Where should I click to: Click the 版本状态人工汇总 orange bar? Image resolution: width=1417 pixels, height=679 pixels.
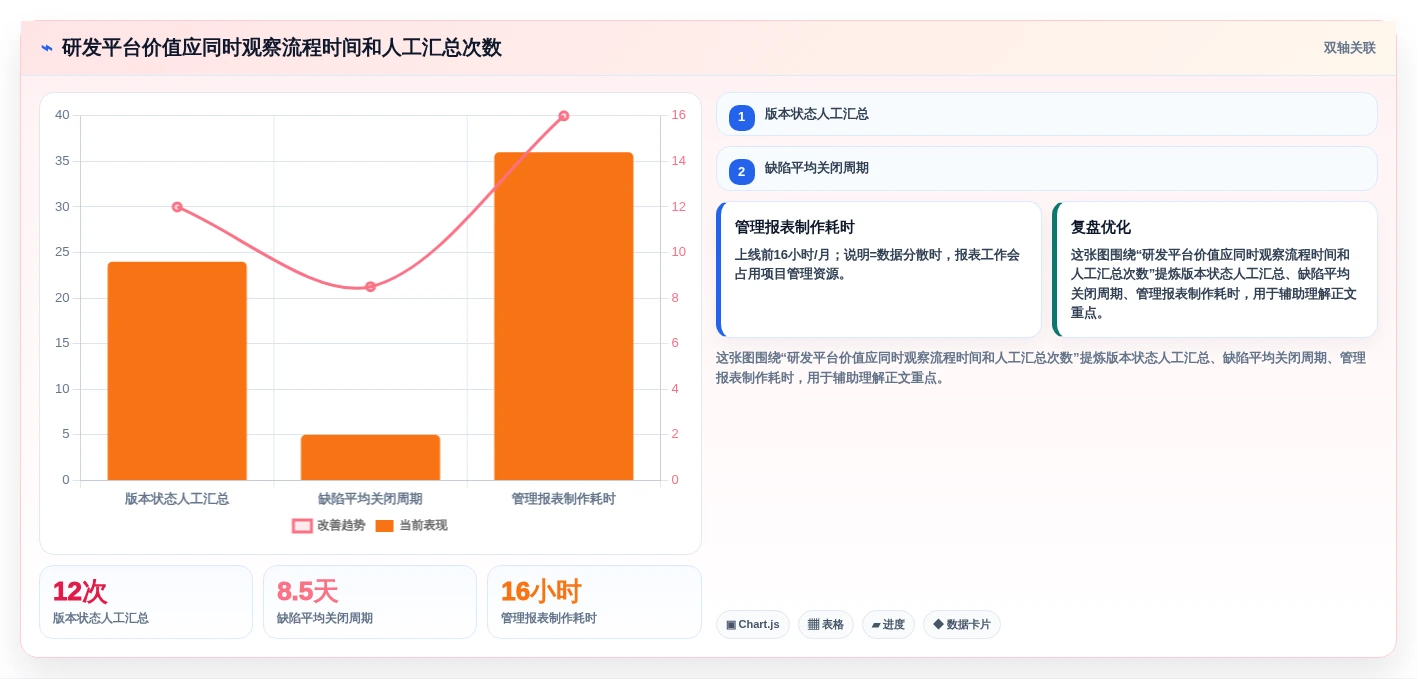tap(177, 371)
